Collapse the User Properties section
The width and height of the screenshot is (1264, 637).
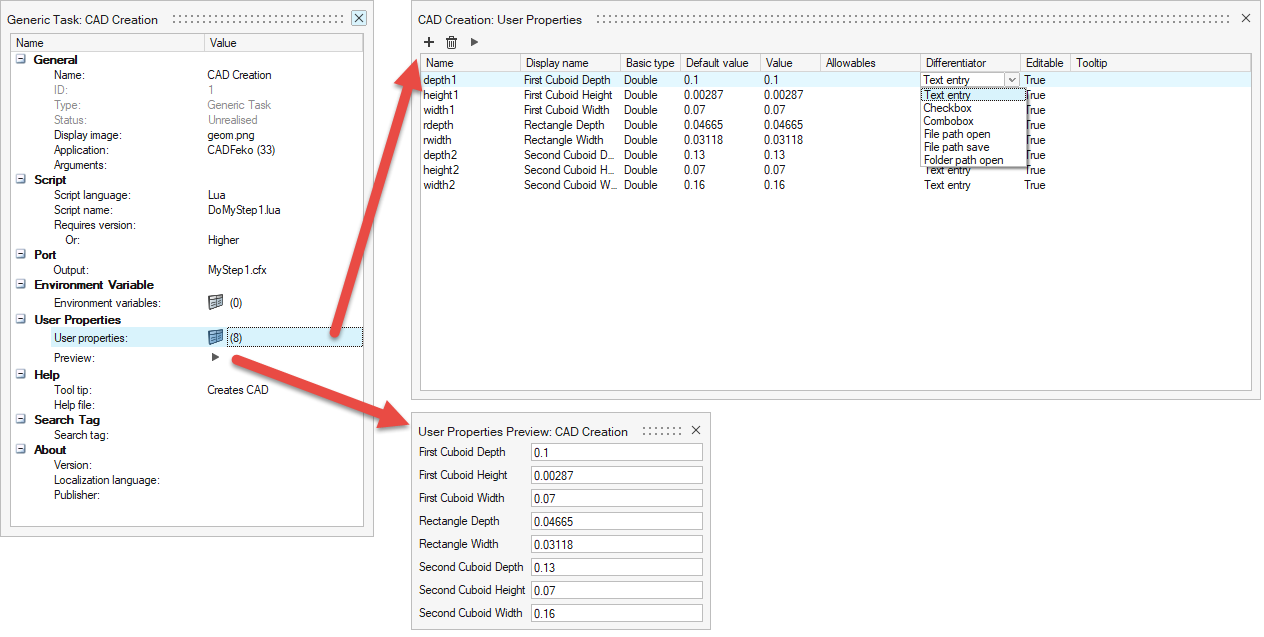[21, 320]
